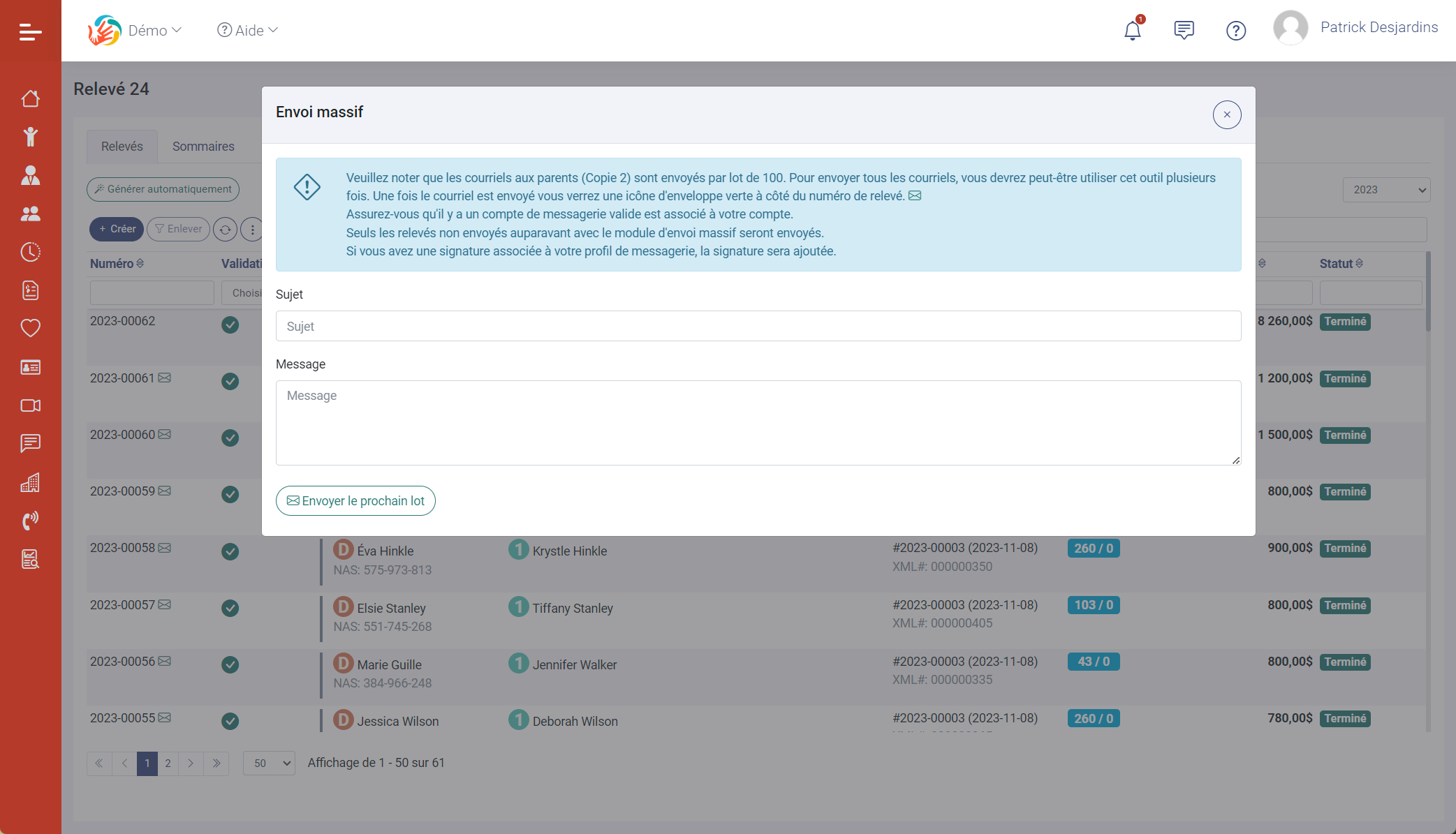Open the Aide dropdown menu
Screen dimensions: 1456x834
(x=248, y=30)
